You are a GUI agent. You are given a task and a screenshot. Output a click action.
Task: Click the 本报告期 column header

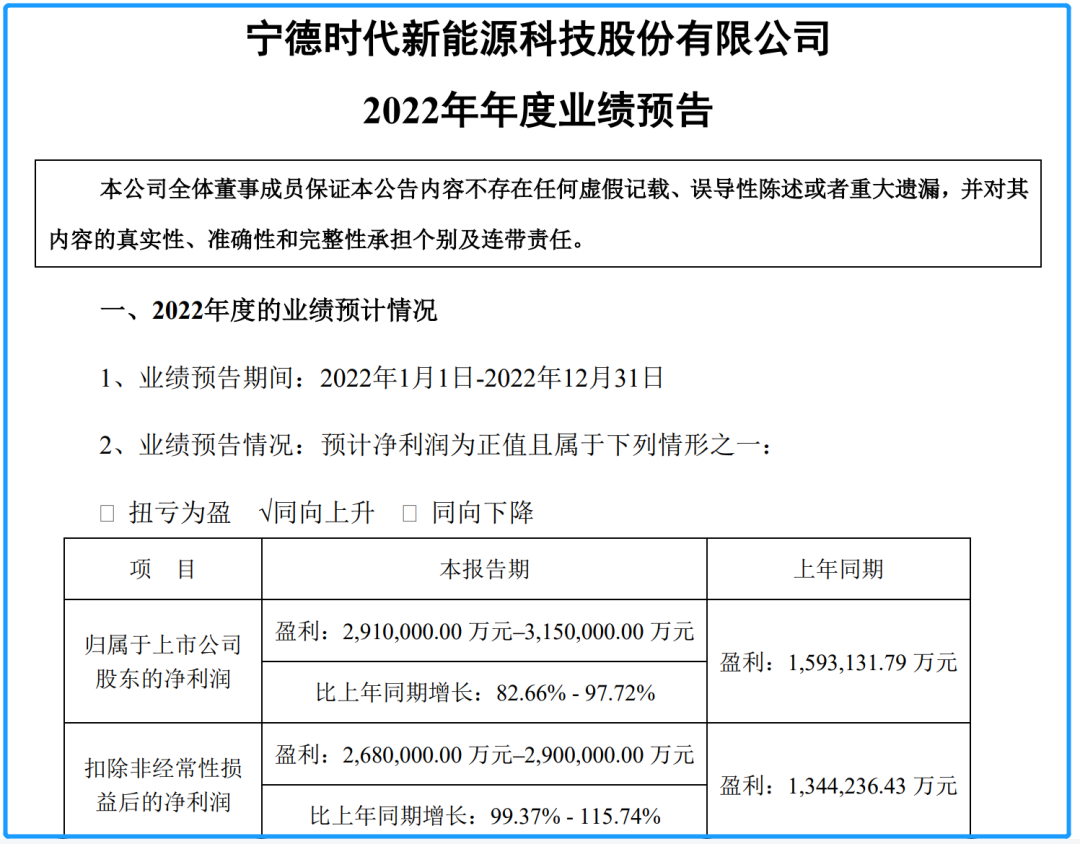coord(484,569)
